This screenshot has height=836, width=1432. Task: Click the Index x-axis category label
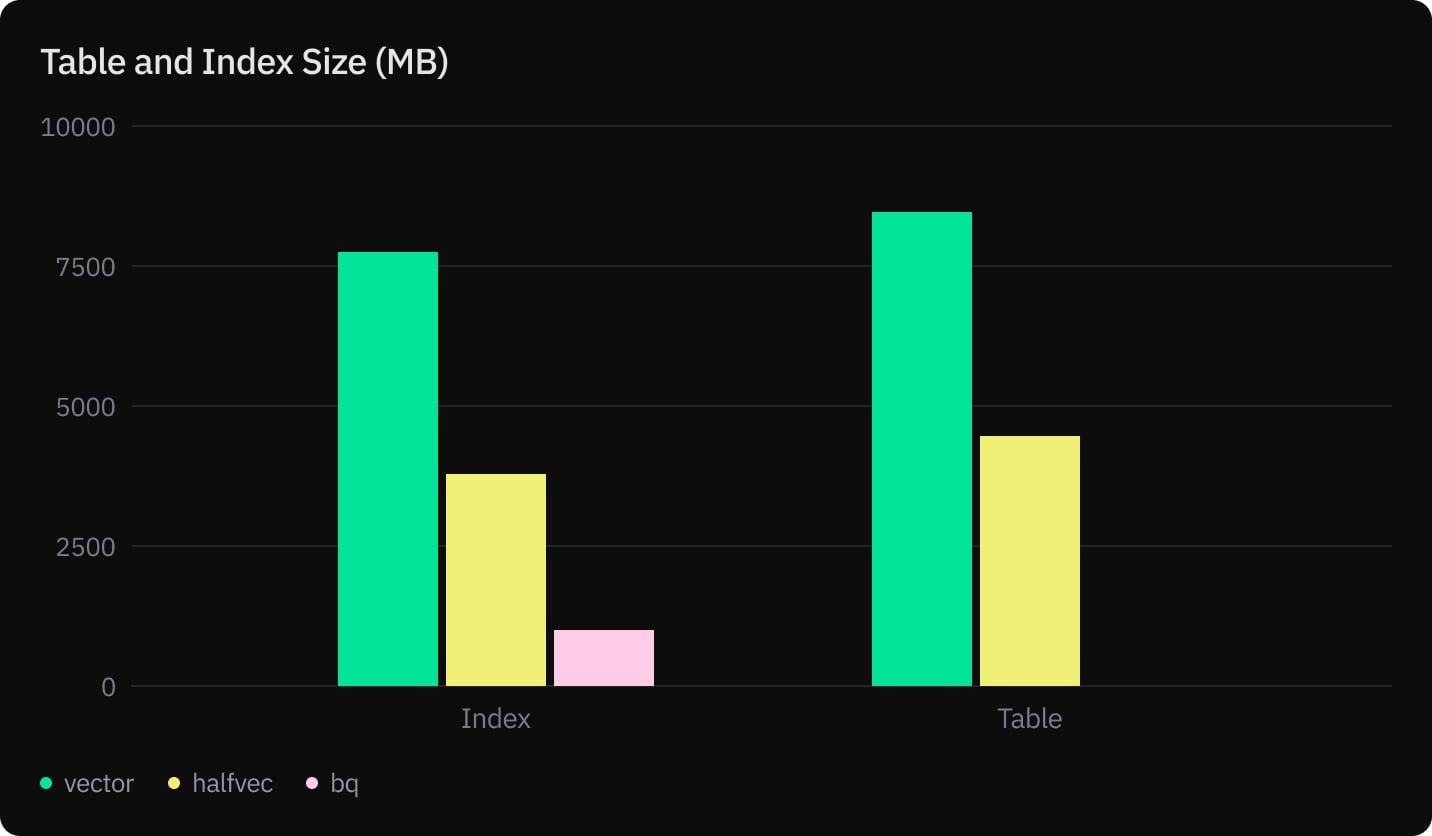coord(496,718)
